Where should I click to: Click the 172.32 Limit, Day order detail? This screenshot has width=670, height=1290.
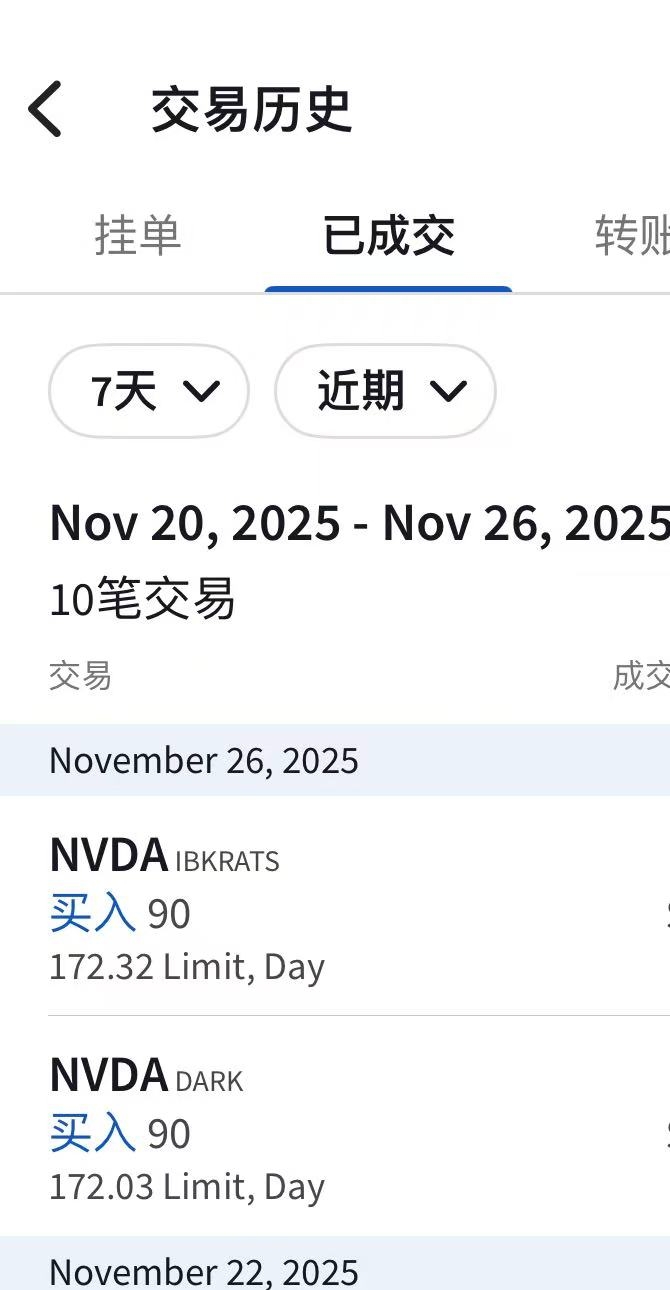[x=187, y=967]
